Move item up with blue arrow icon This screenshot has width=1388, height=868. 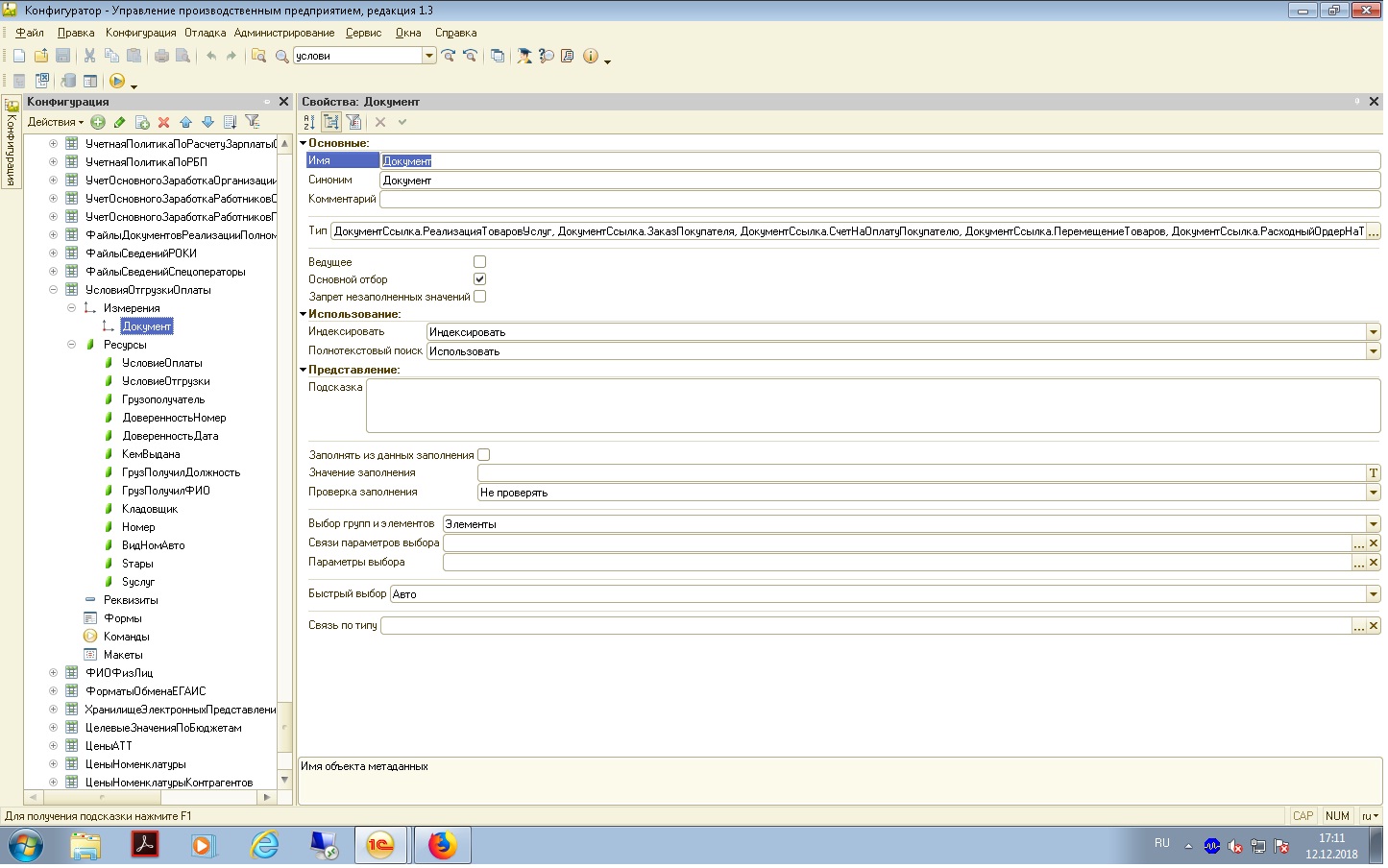[x=185, y=123]
